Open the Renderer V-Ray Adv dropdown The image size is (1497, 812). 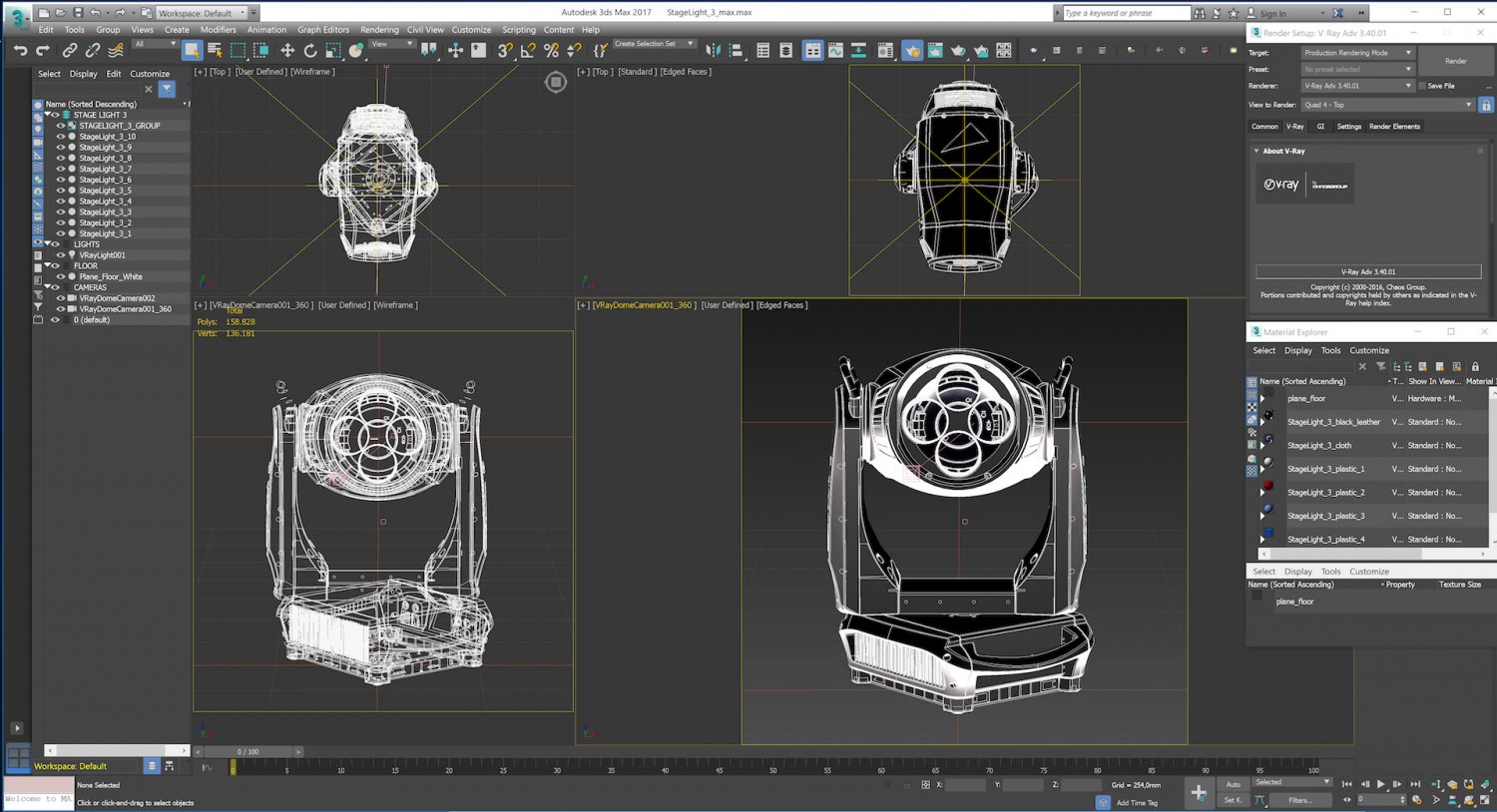pos(1357,86)
